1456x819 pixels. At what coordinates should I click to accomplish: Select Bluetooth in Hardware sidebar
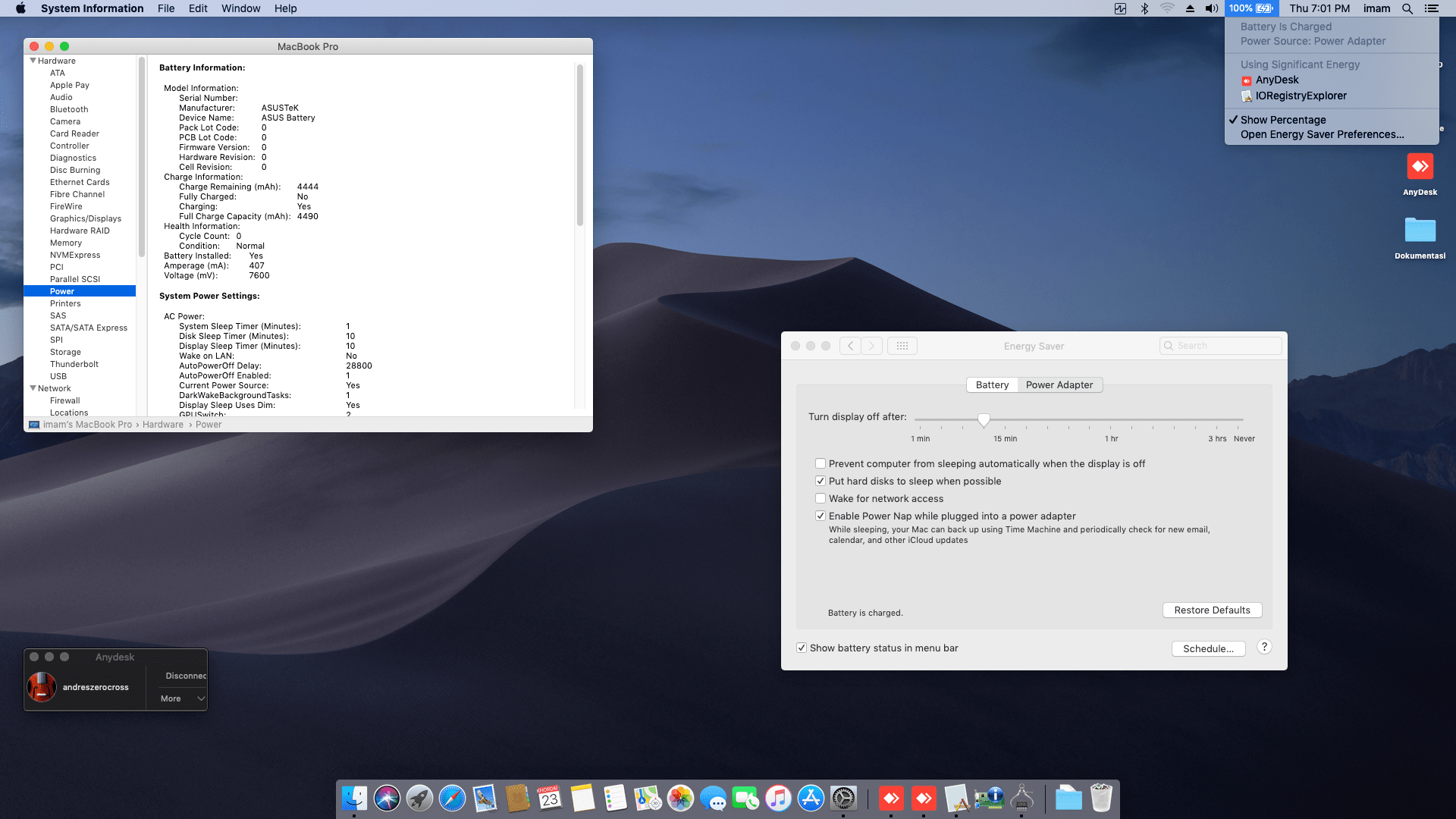point(69,109)
